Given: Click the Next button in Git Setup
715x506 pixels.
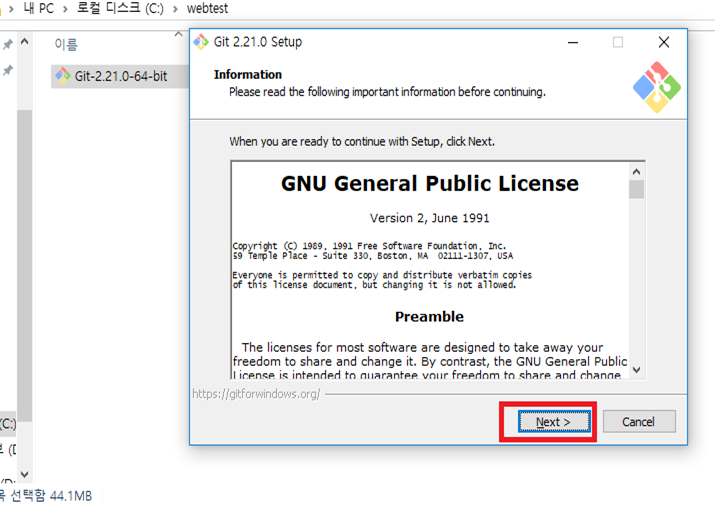Looking at the screenshot, I should click(x=554, y=422).
